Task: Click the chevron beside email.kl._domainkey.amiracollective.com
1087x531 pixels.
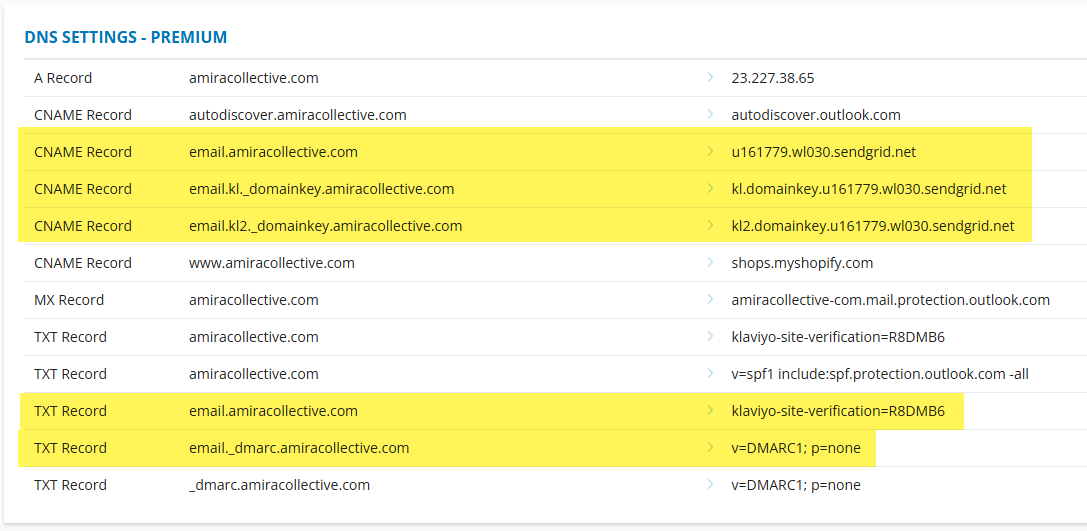Action: [x=711, y=188]
